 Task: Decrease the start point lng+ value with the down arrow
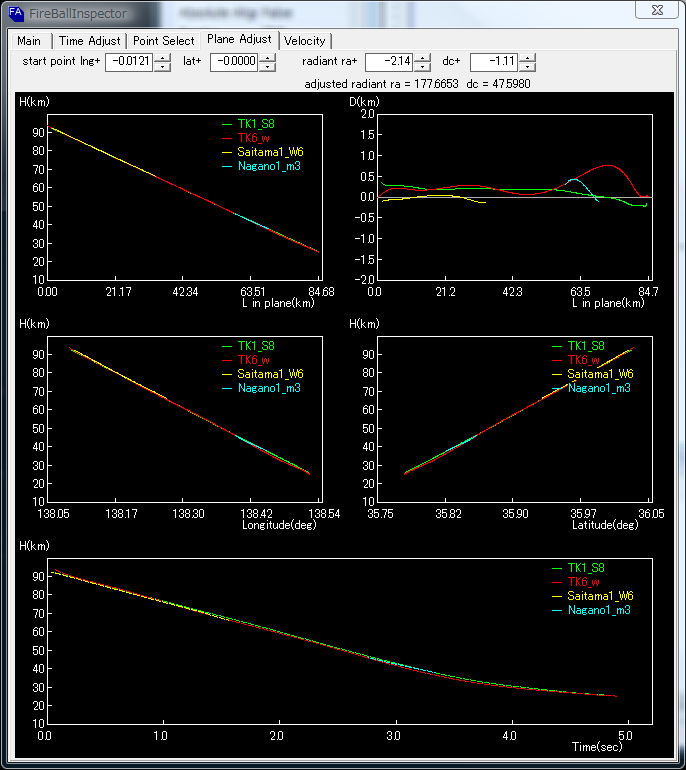point(162,67)
